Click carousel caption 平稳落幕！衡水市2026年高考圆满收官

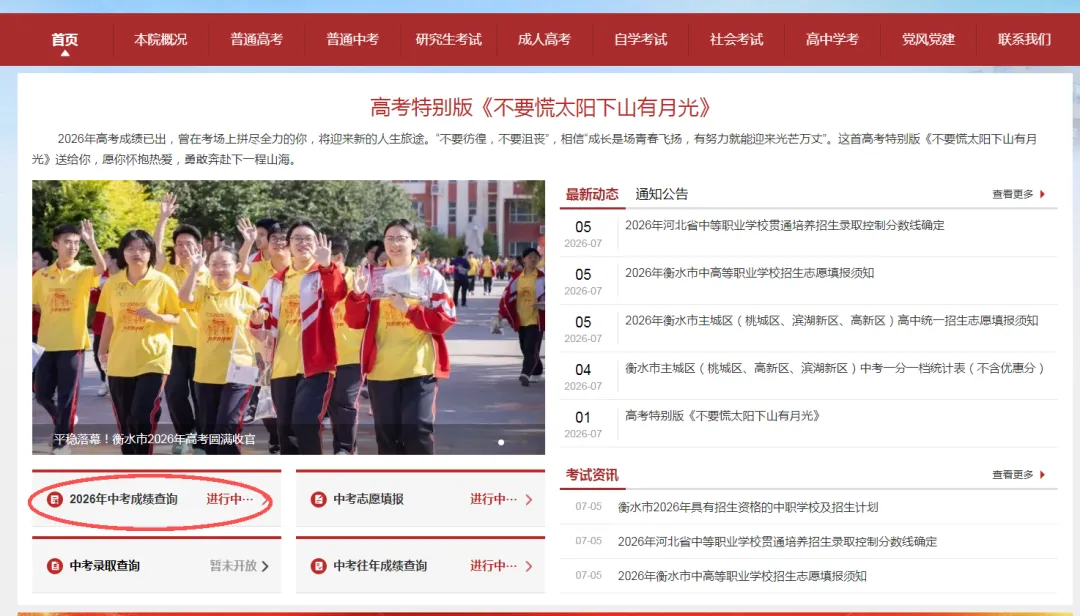tap(154, 439)
